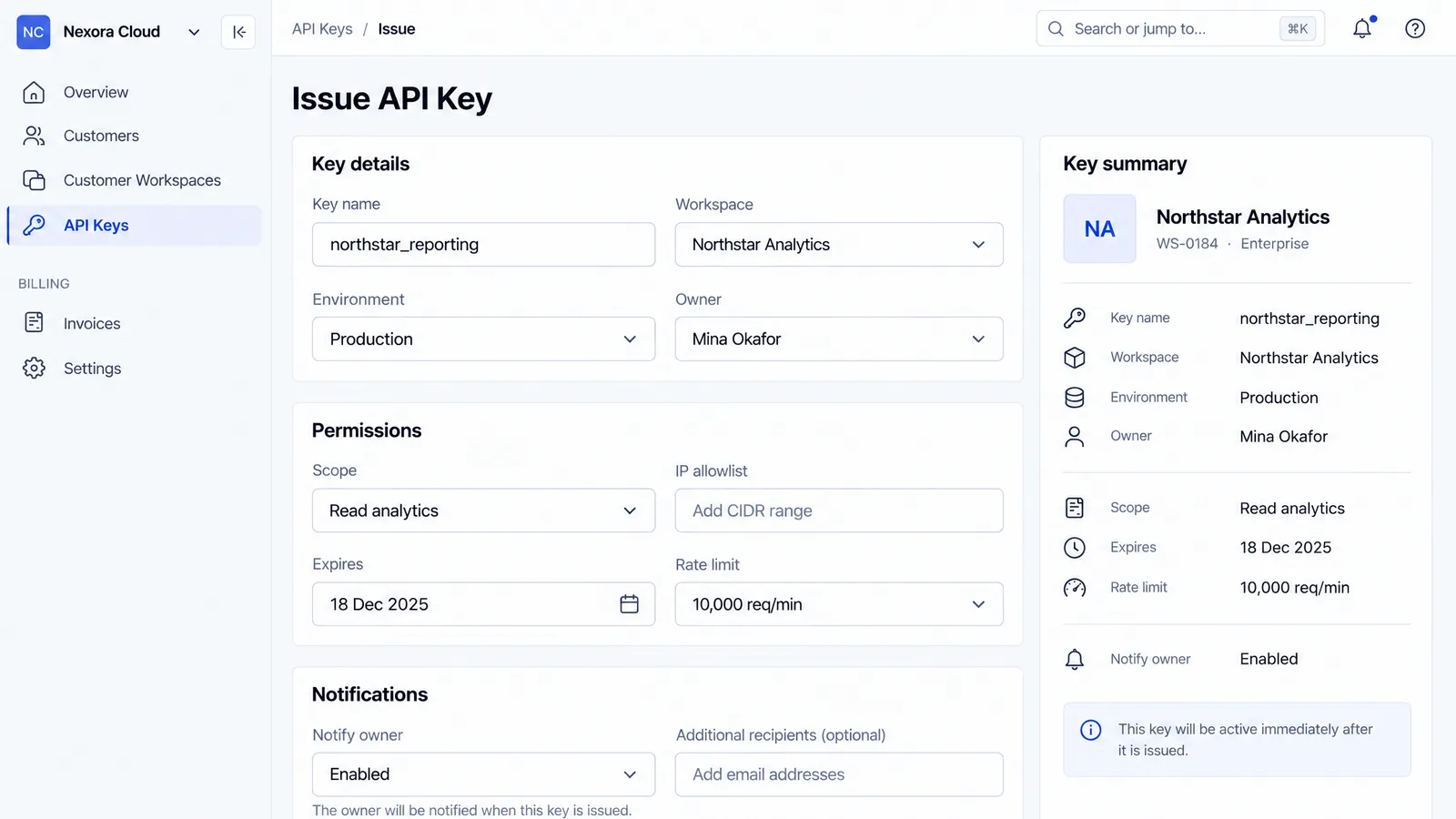Click the Notify owner bell icon
The width and height of the screenshot is (1456, 819).
pyautogui.click(x=1075, y=659)
